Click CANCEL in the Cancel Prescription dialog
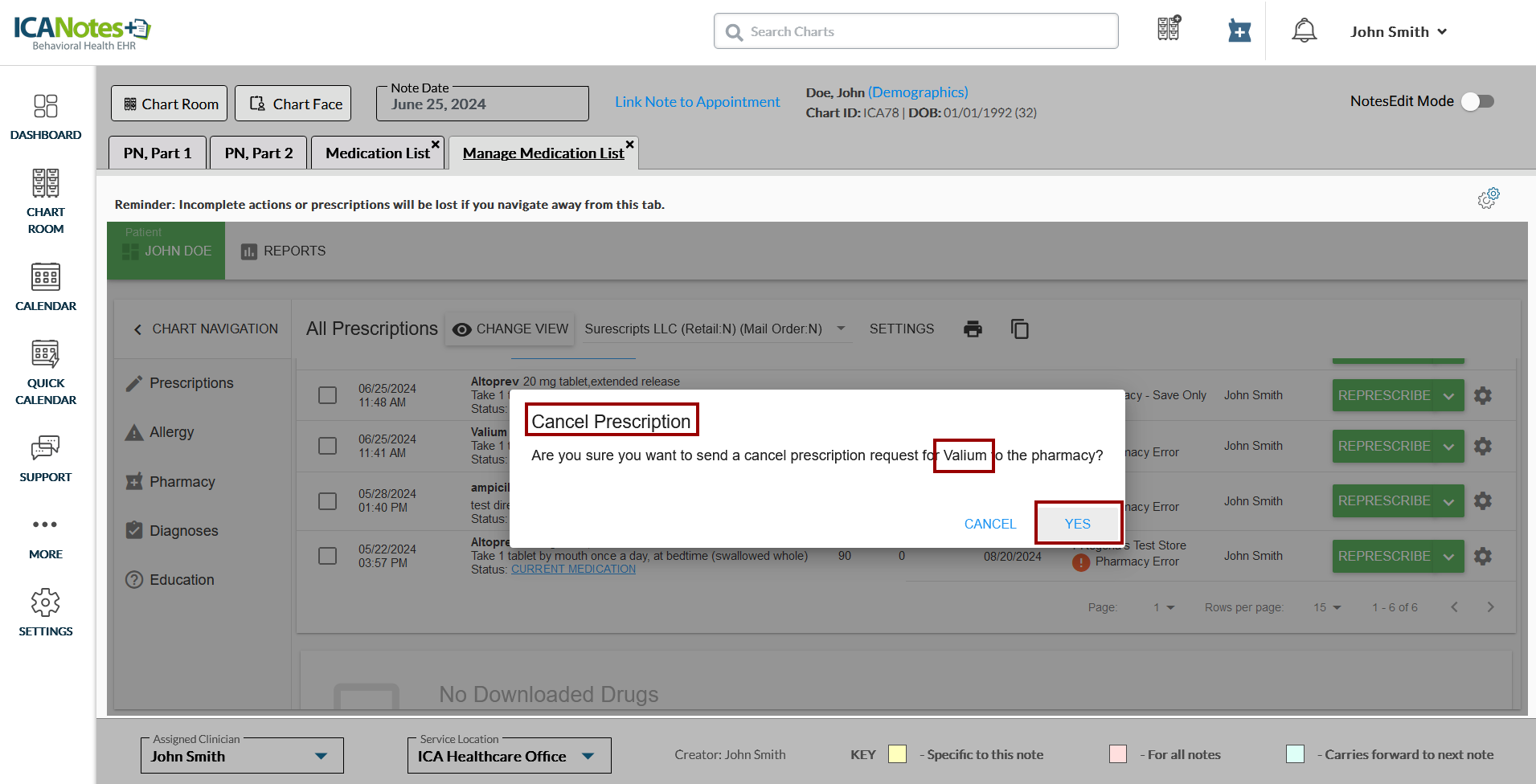The width and height of the screenshot is (1536, 784). point(989,524)
